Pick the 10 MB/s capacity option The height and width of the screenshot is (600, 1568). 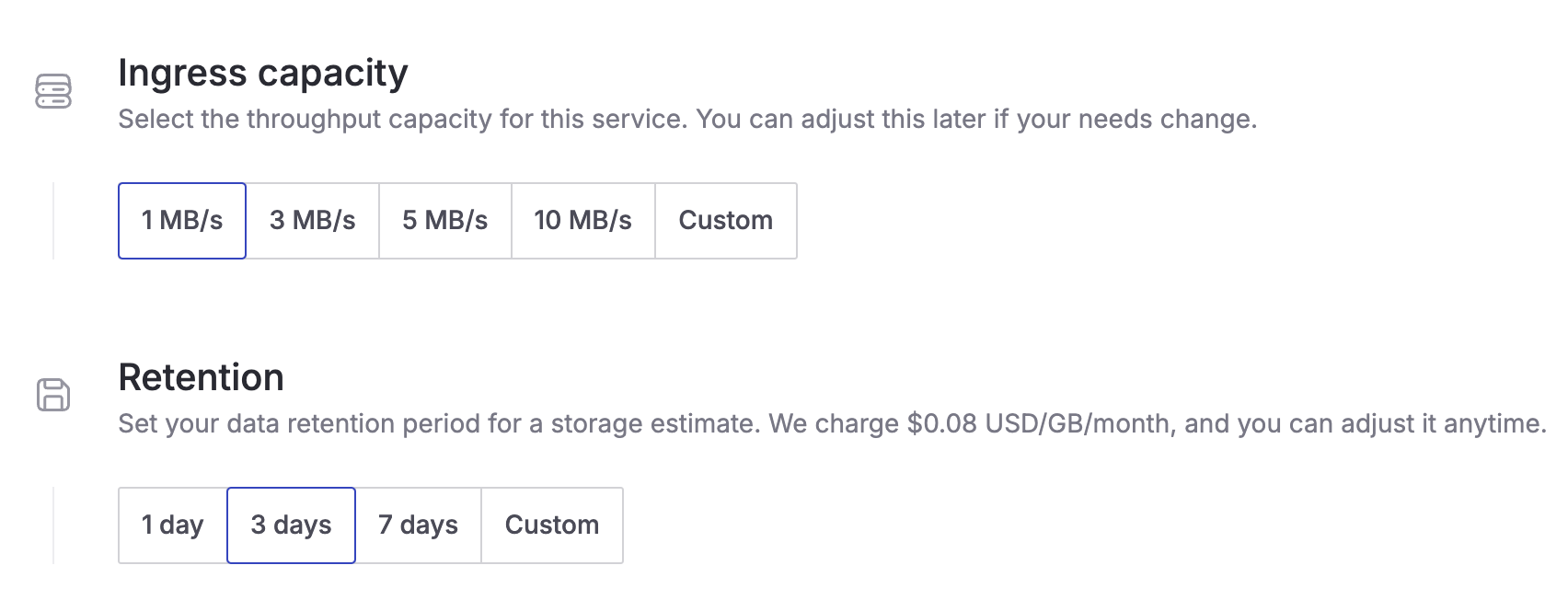click(583, 221)
